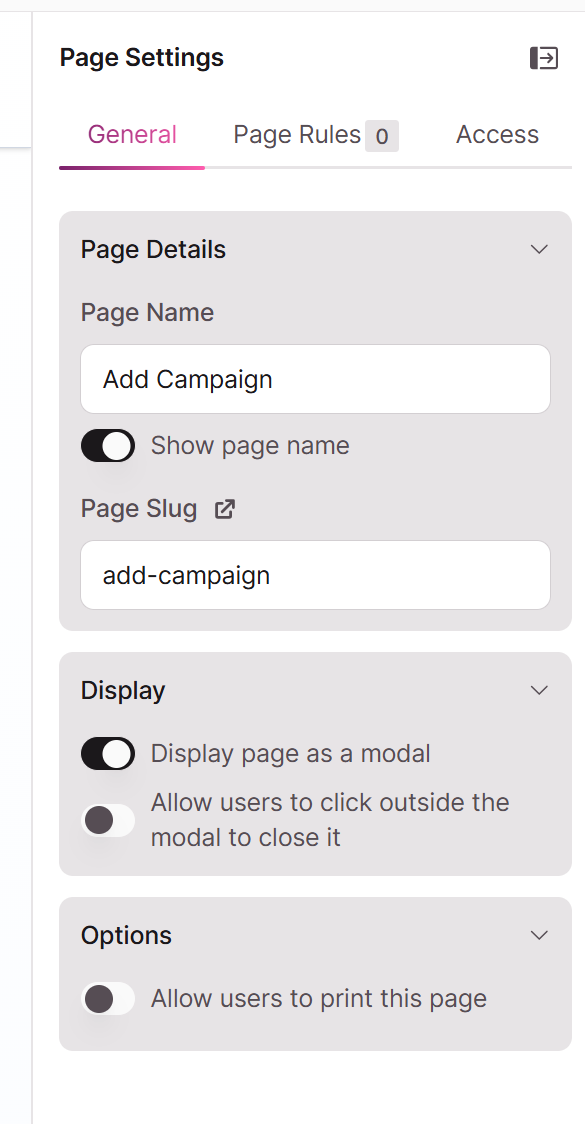The height and width of the screenshot is (1124, 585).
Task: Enable click outside modal to close switch
Action: click(108, 820)
